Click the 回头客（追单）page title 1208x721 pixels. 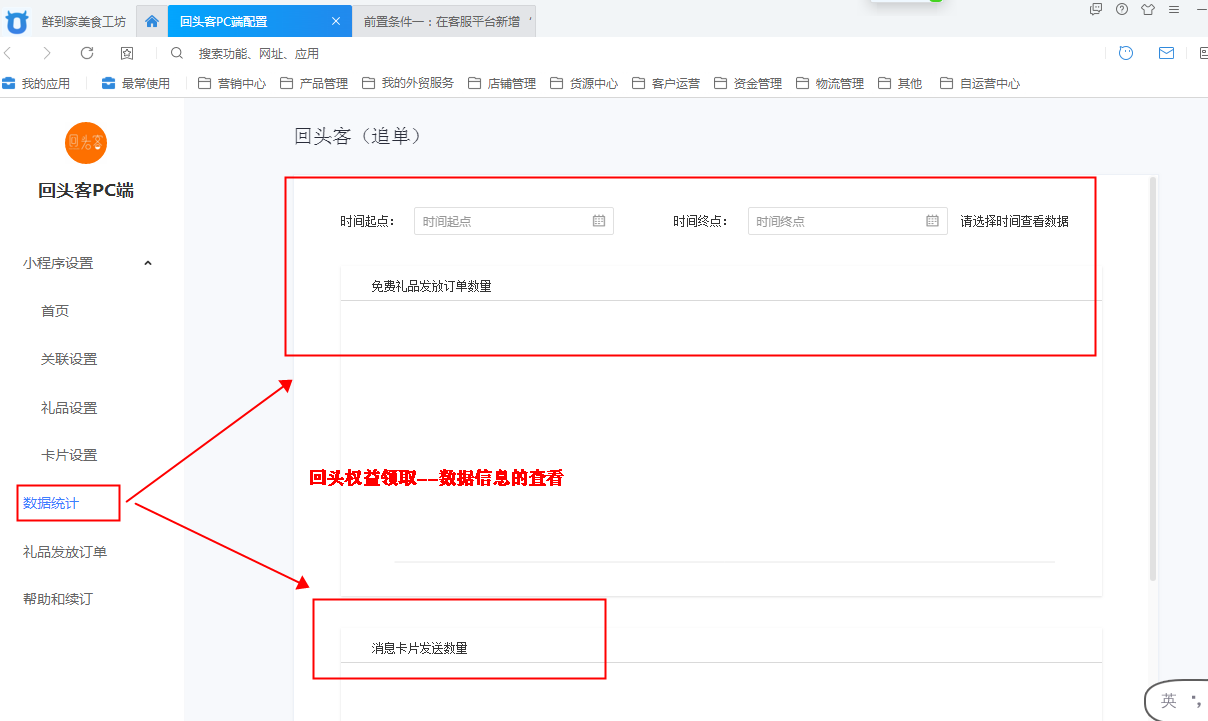coord(362,136)
